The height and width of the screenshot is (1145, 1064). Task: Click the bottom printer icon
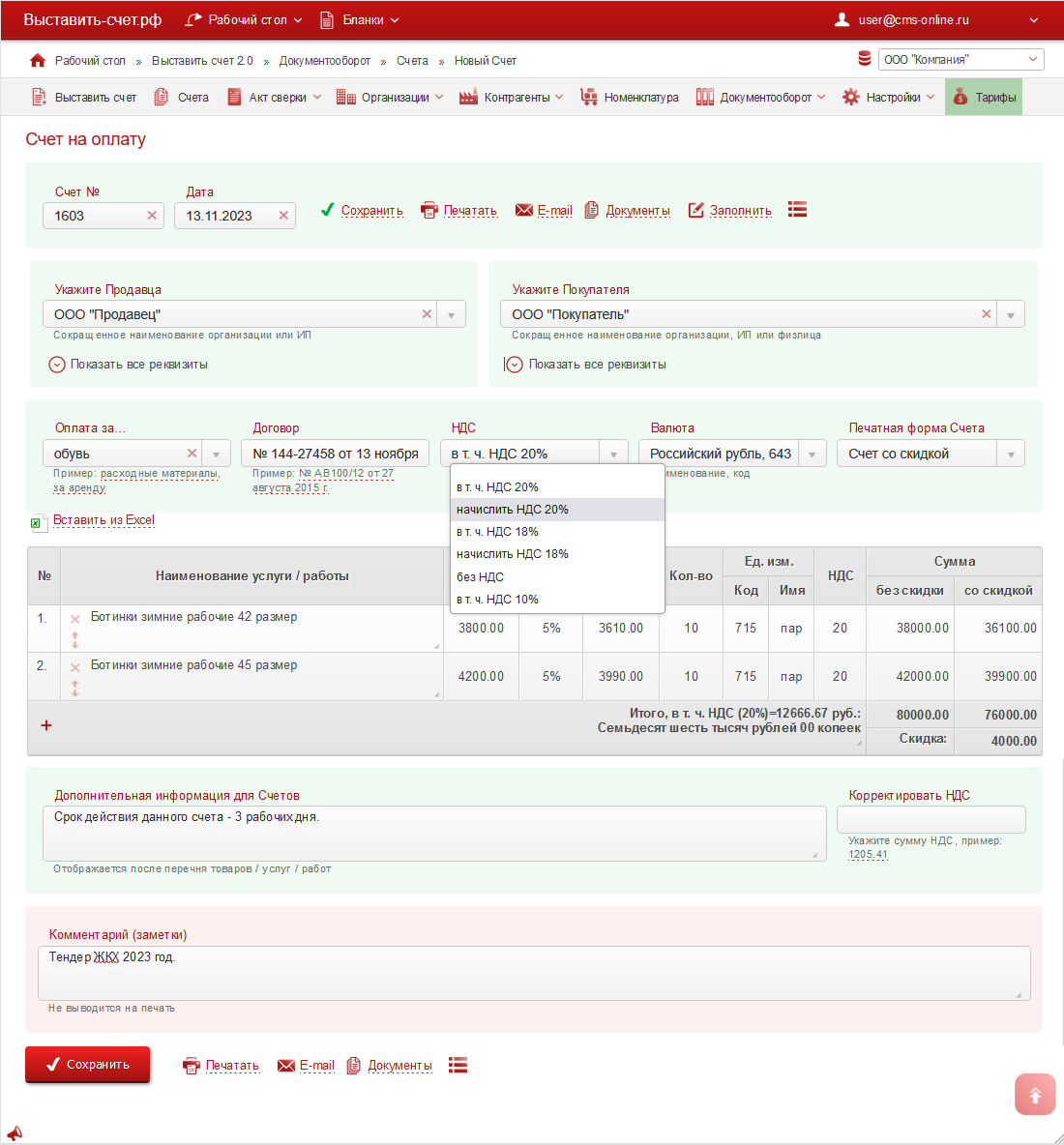pos(192,1066)
